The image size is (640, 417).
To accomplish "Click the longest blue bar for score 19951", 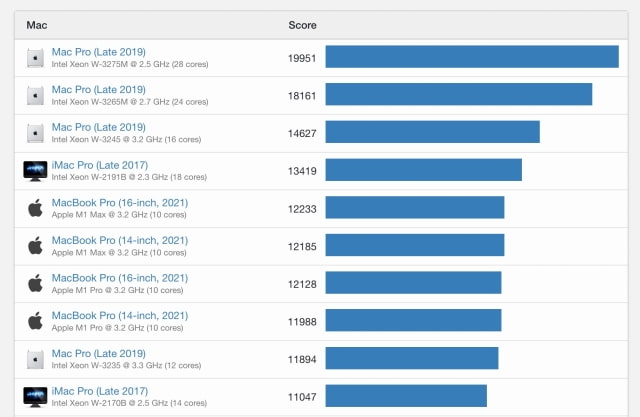I will 472,57.
